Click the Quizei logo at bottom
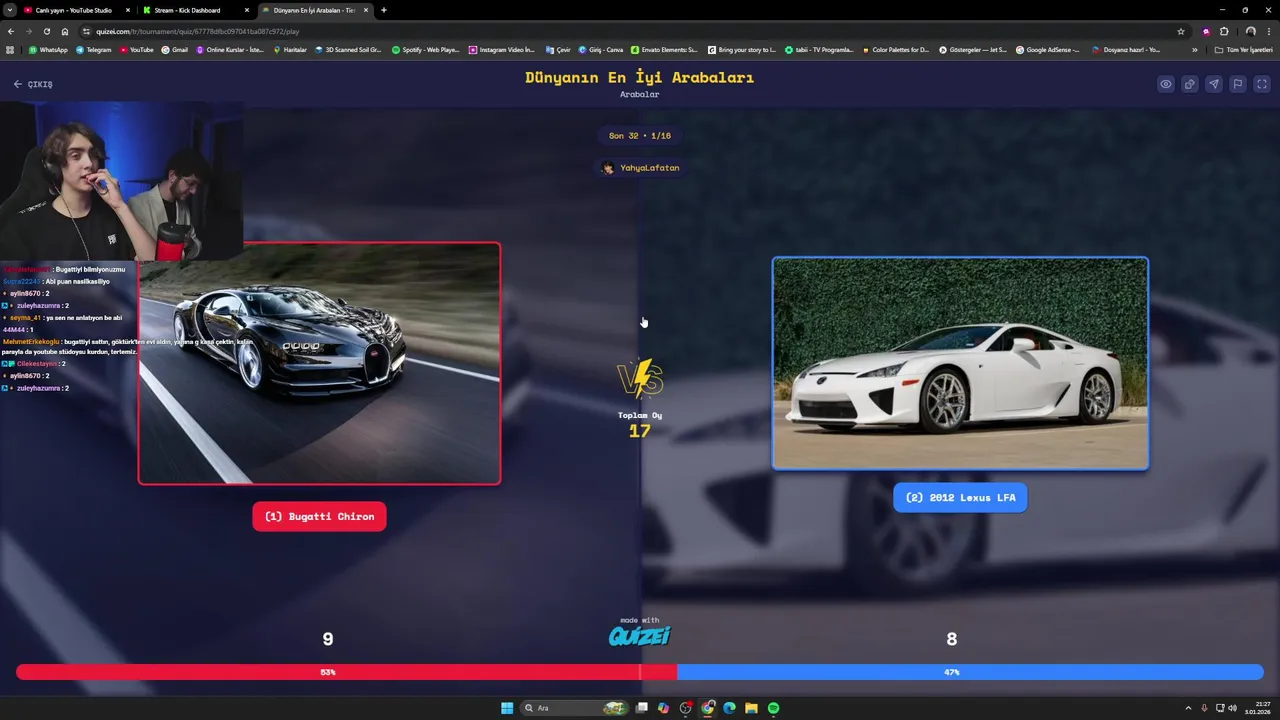 coord(640,635)
